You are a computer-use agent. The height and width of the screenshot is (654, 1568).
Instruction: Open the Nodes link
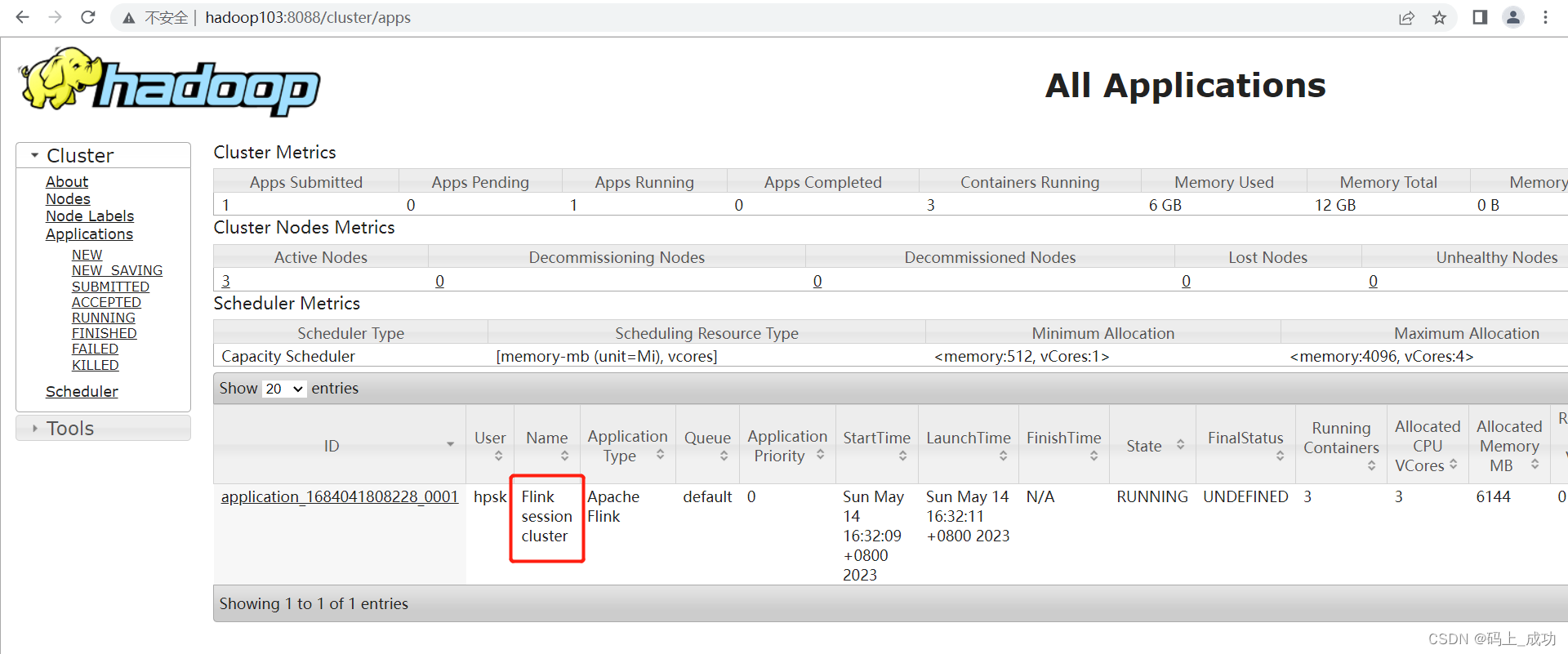point(68,198)
